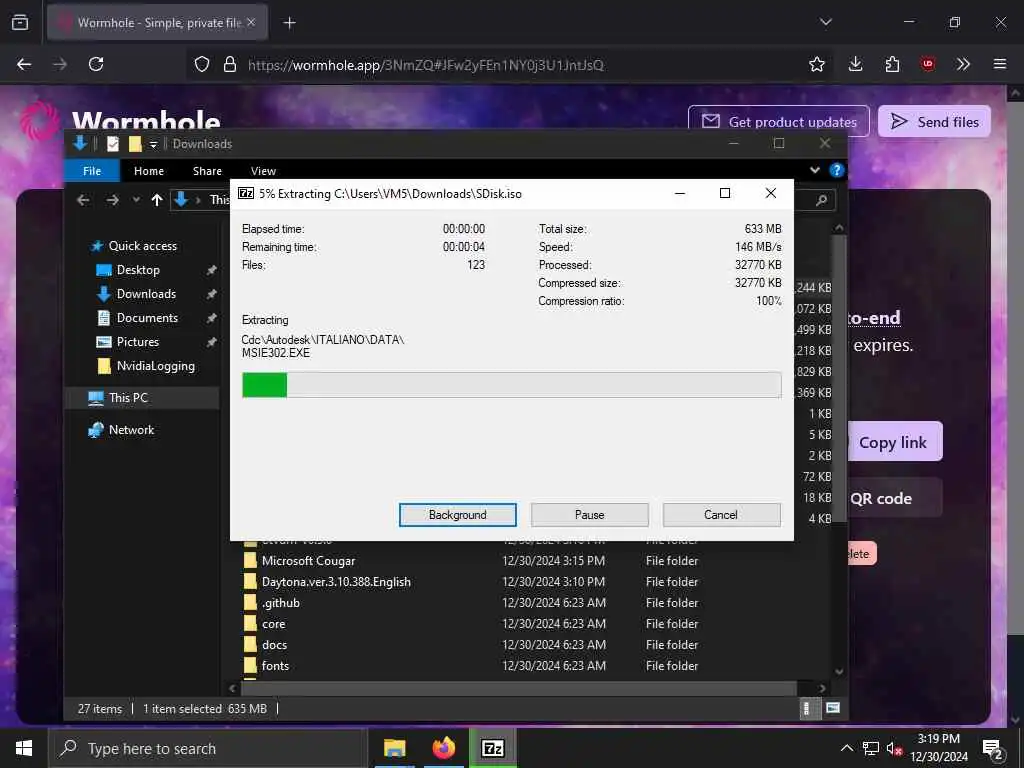Click site security padlock icon
Viewport: 1024px width, 768px height.
[229, 64]
